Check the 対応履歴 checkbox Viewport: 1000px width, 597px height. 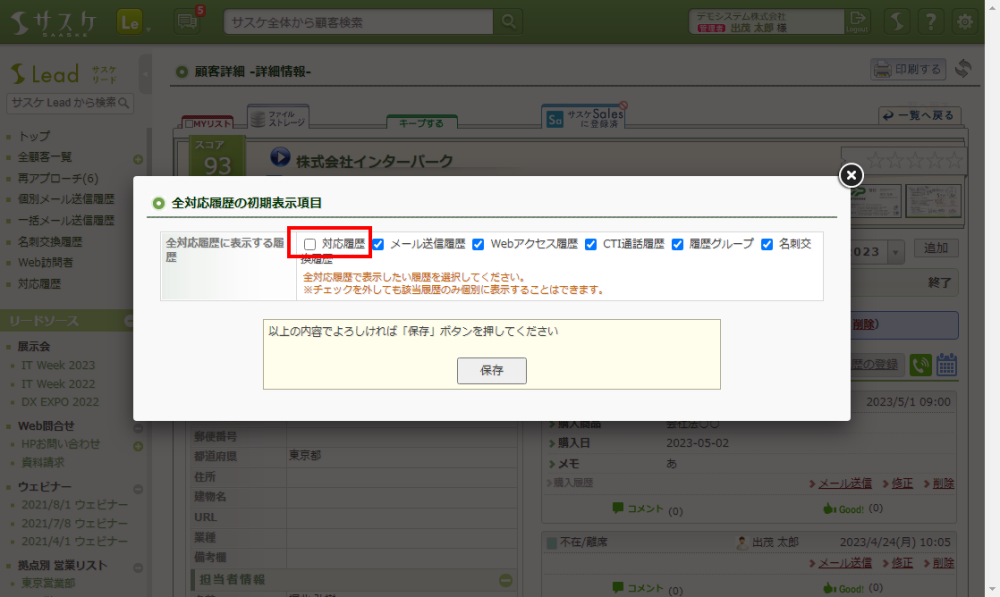[x=310, y=244]
